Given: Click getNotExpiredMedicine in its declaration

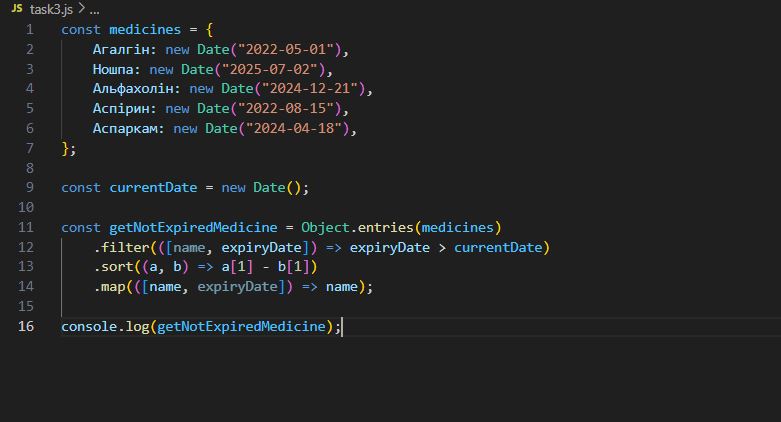Looking at the screenshot, I should (x=193, y=228).
